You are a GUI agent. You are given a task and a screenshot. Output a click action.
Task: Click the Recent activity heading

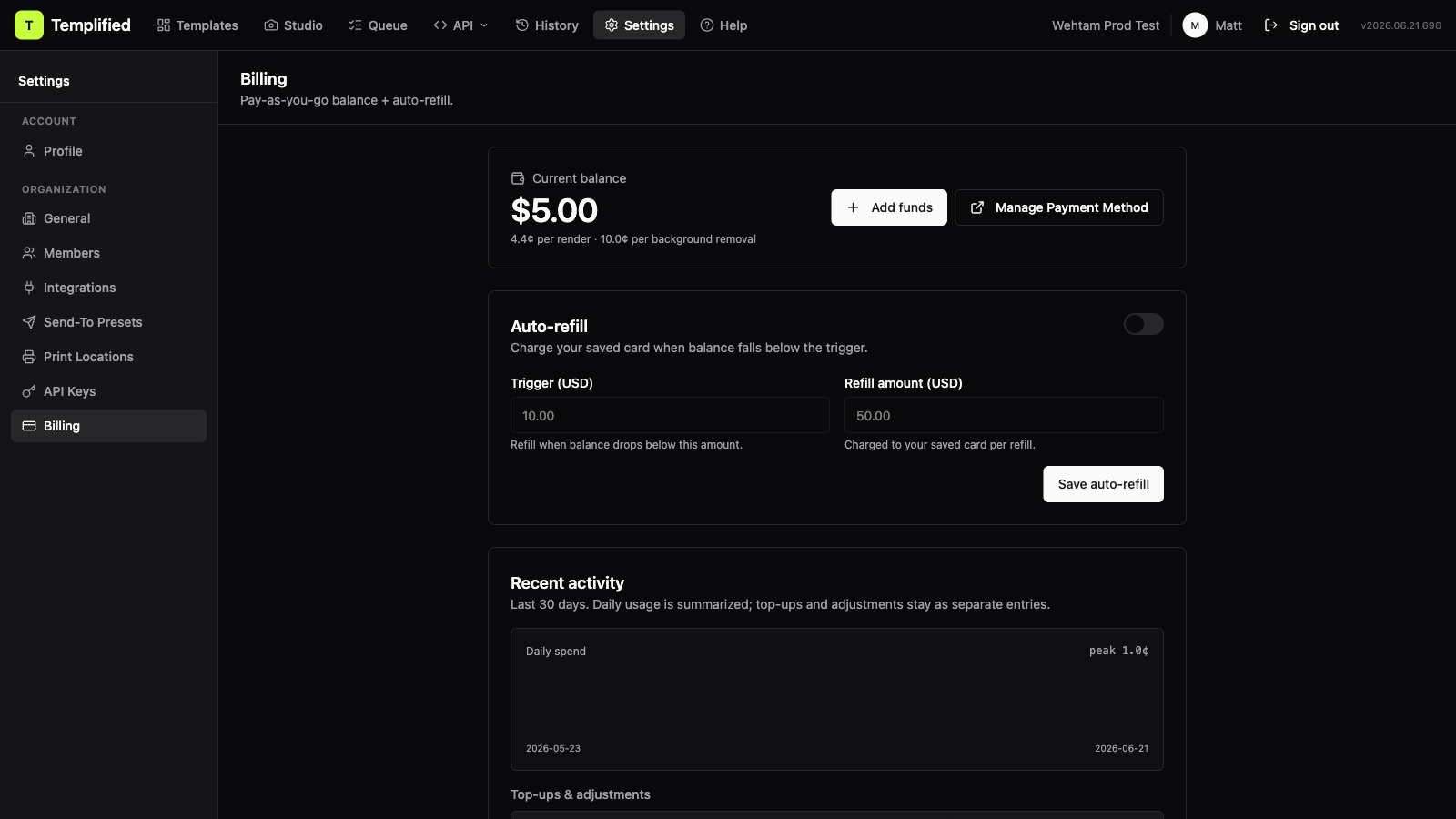point(567,583)
